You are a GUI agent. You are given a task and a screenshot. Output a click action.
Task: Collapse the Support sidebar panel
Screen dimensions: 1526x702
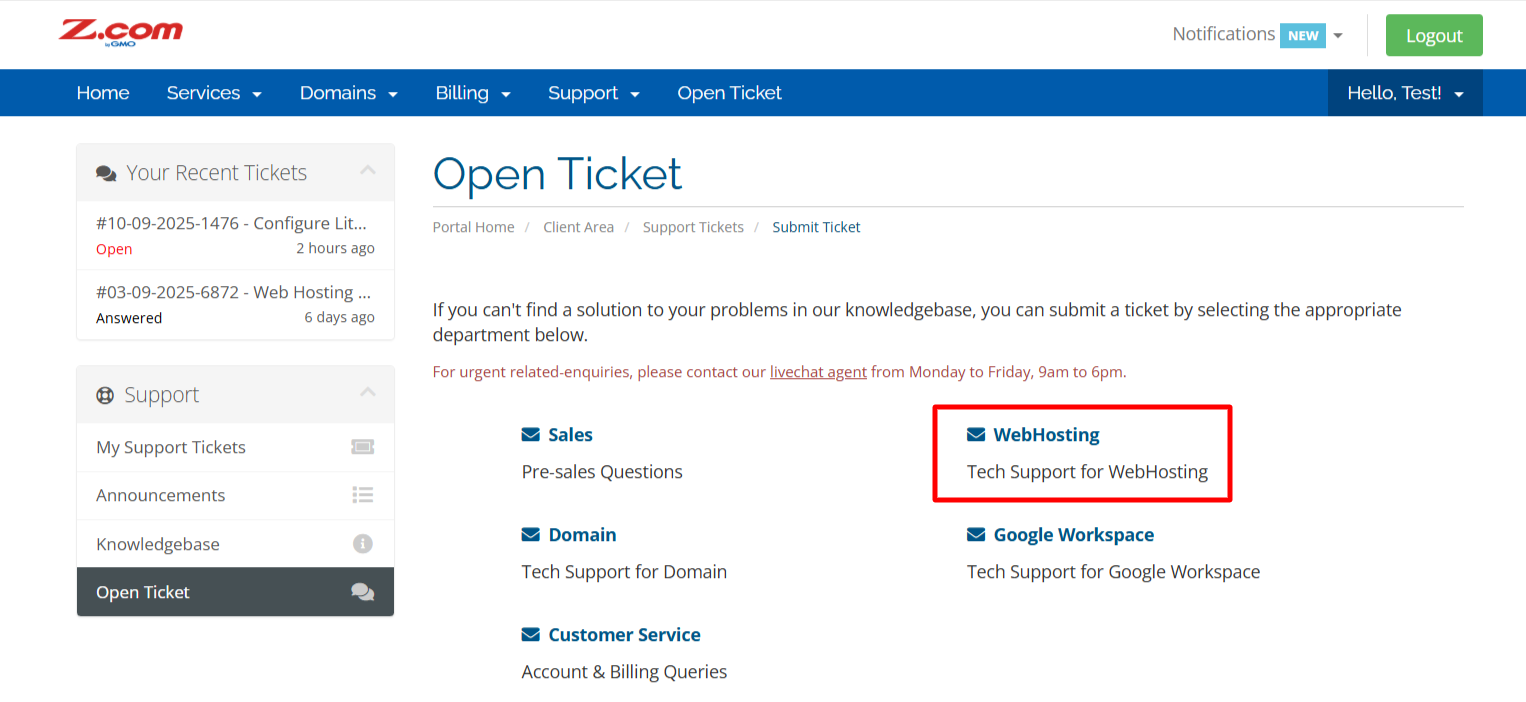coord(368,393)
